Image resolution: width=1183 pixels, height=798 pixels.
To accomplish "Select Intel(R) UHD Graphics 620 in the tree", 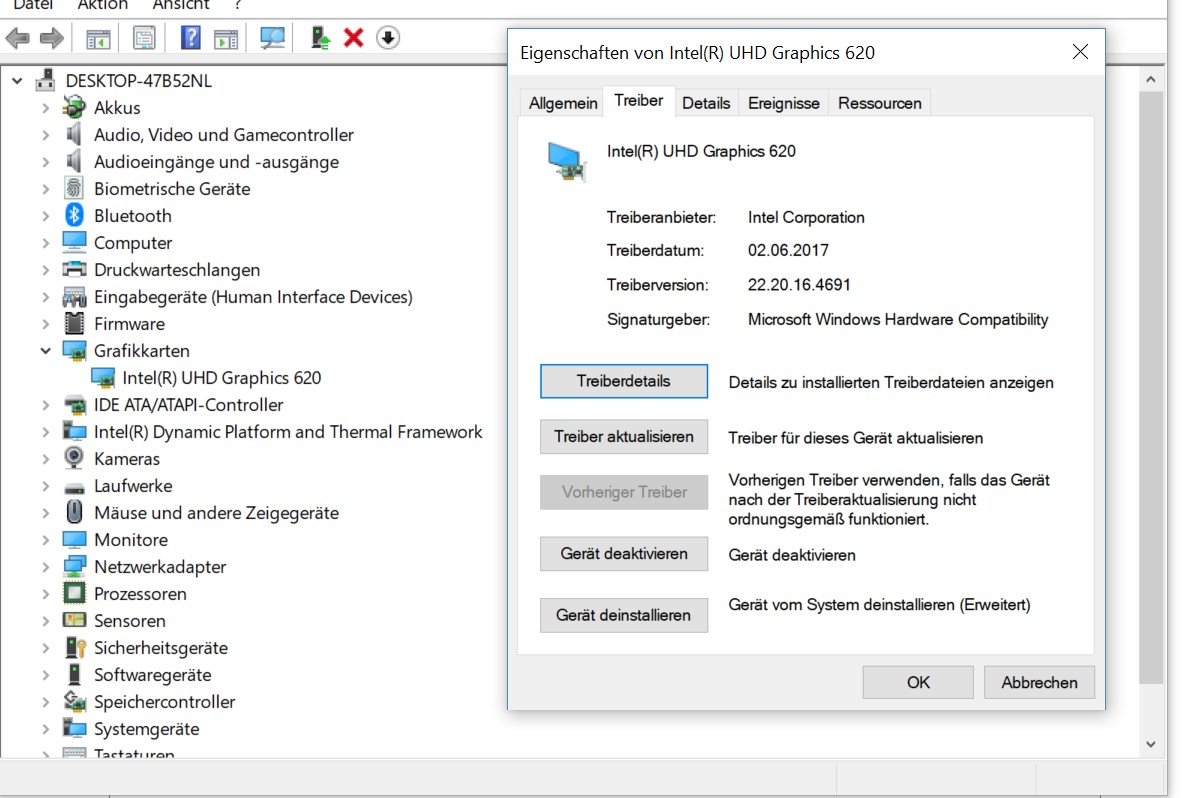I will (x=221, y=377).
